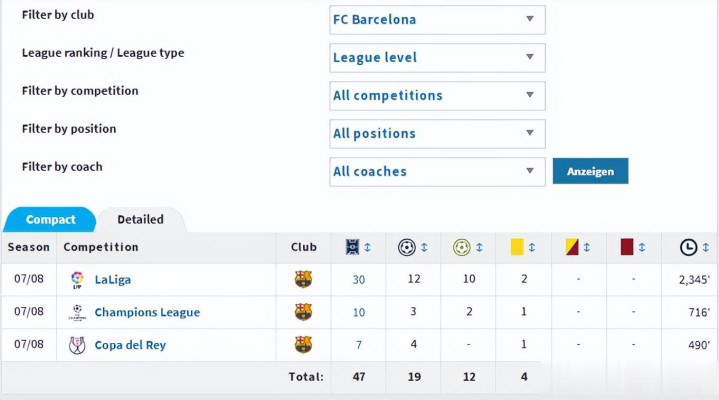Switch to the Detailed tab
The width and height of the screenshot is (719, 400).
click(x=140, y=220)
